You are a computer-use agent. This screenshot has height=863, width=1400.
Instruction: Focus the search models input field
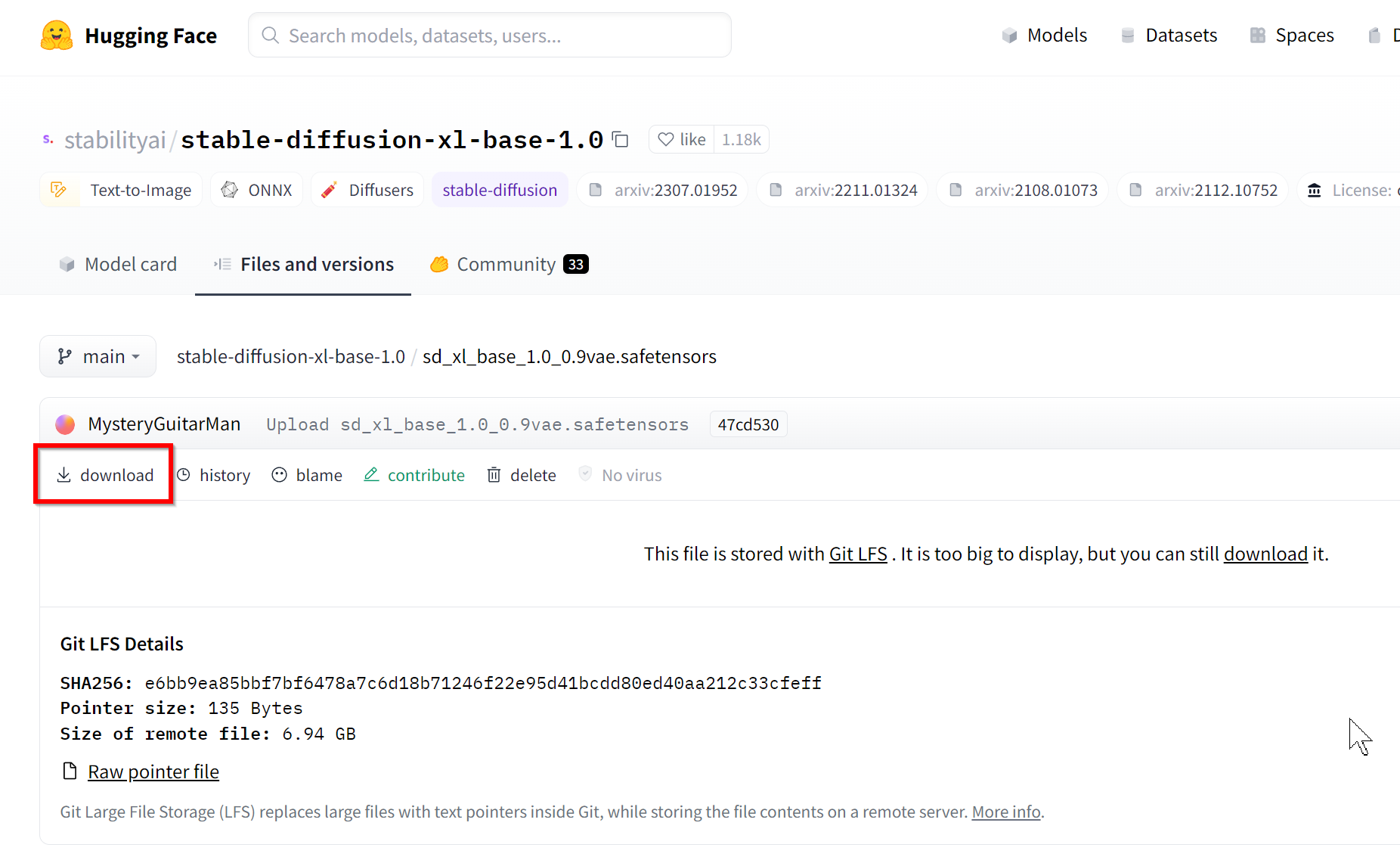pos(490,36)
